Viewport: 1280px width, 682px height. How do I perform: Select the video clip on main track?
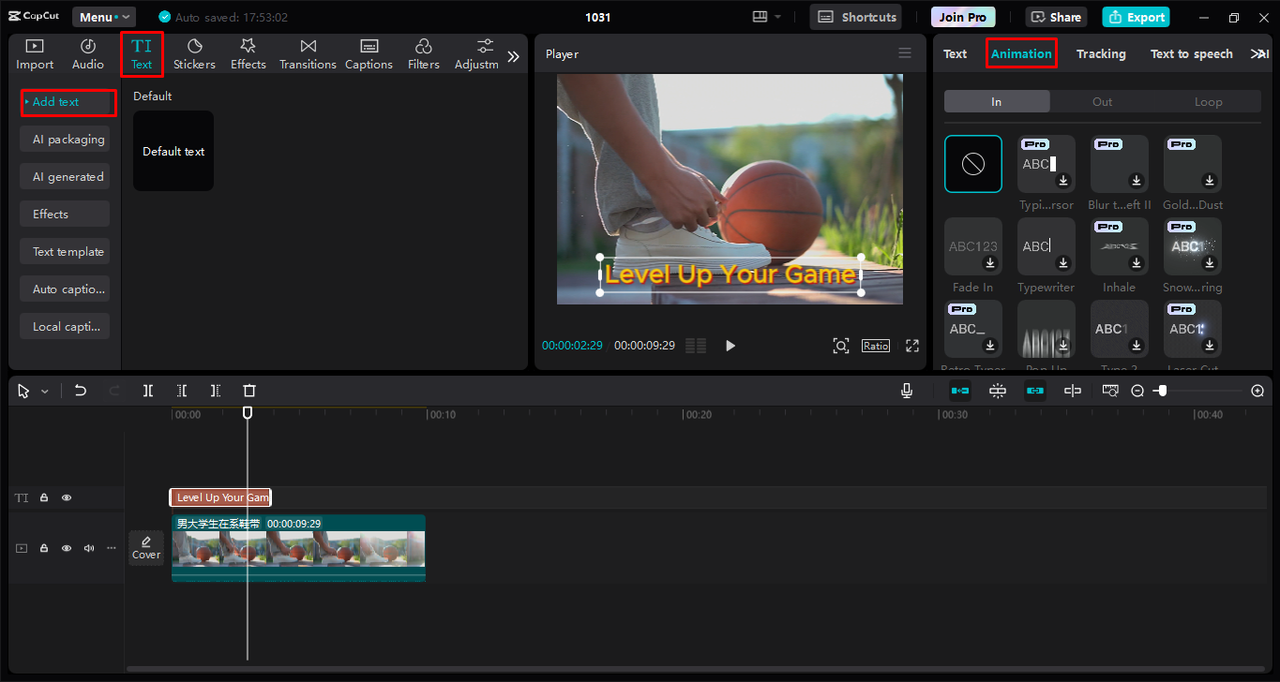[298, 548]
